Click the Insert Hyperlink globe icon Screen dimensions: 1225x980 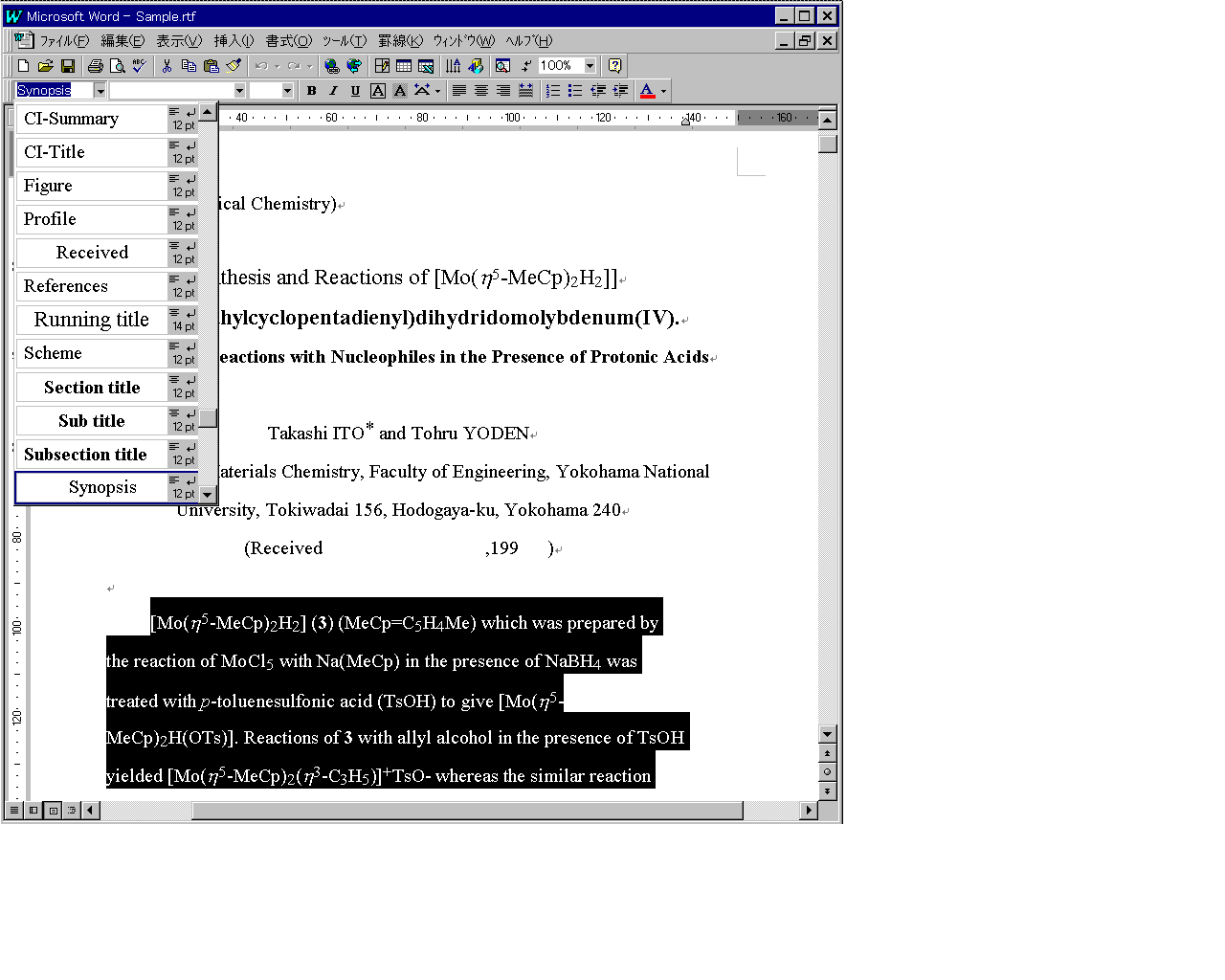(x=331, y=66)
